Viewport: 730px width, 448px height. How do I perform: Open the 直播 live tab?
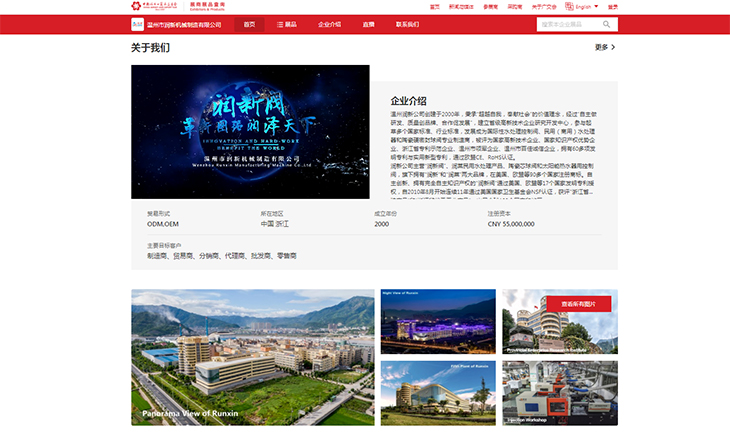pyautogui.click(x=368, y=24)
